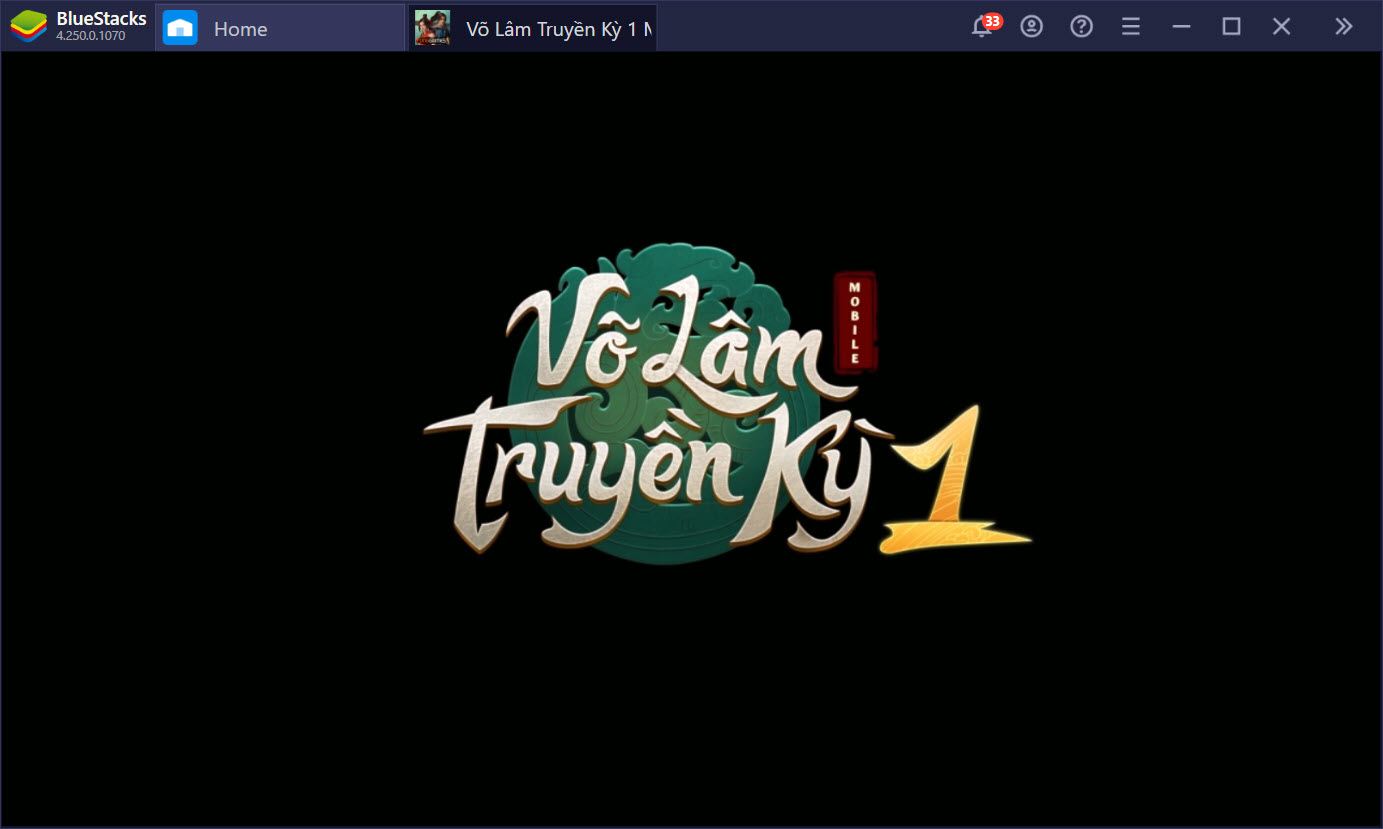Minimize the BlueStacks window
Viewport: 1383px width, 829px height.
click(x=1181, y=27)
